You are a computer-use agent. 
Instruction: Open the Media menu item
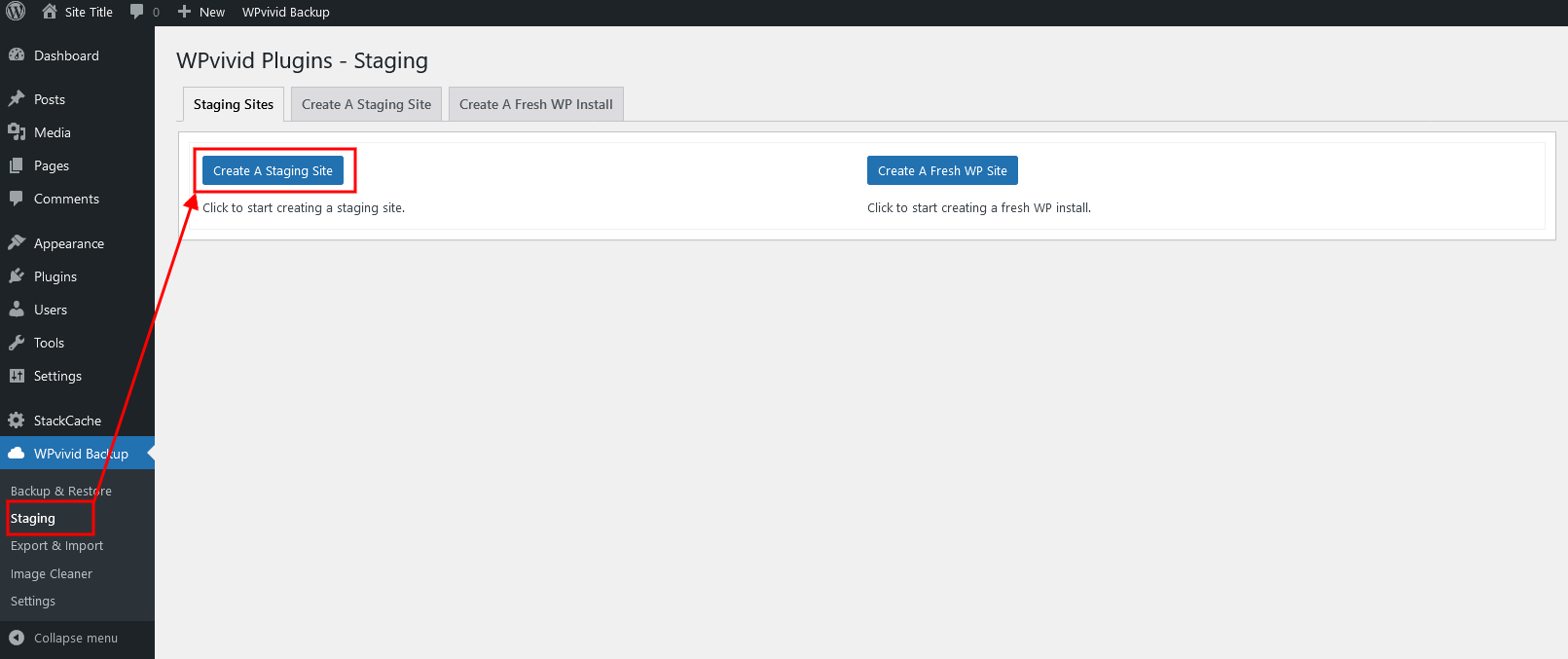click(x=53, y=132)
